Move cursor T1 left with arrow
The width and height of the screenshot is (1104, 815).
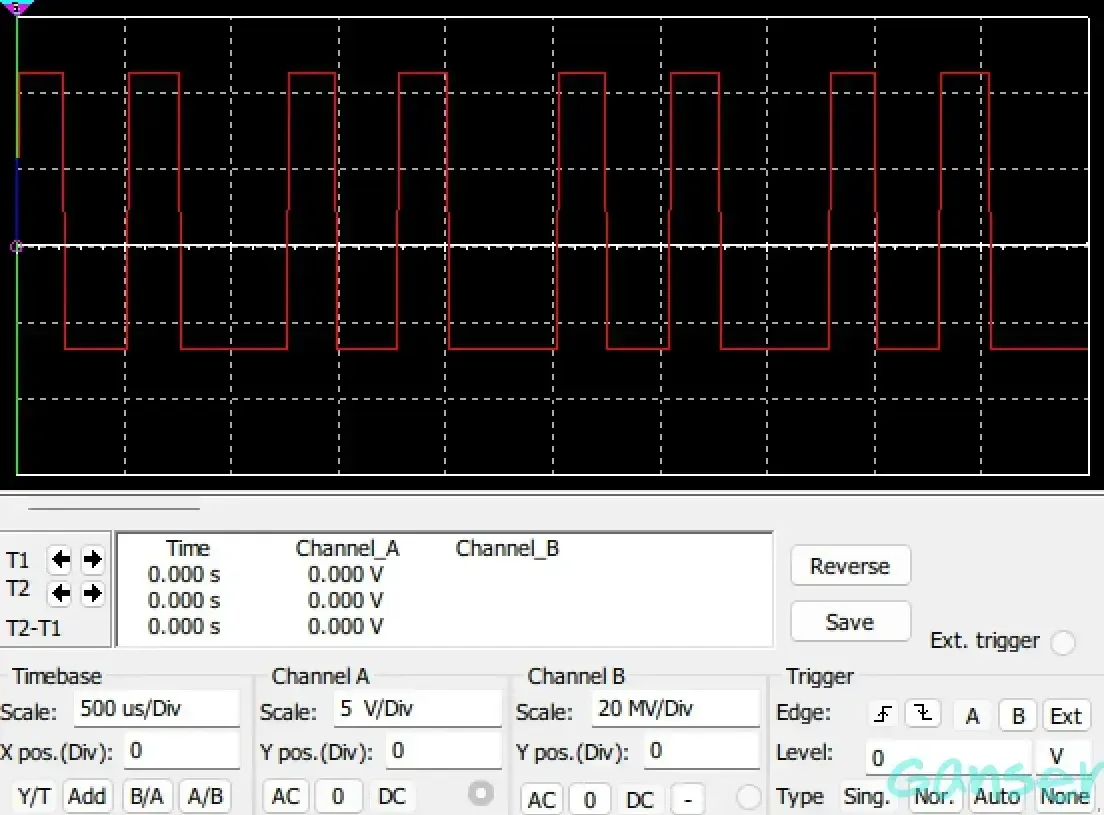61,559
